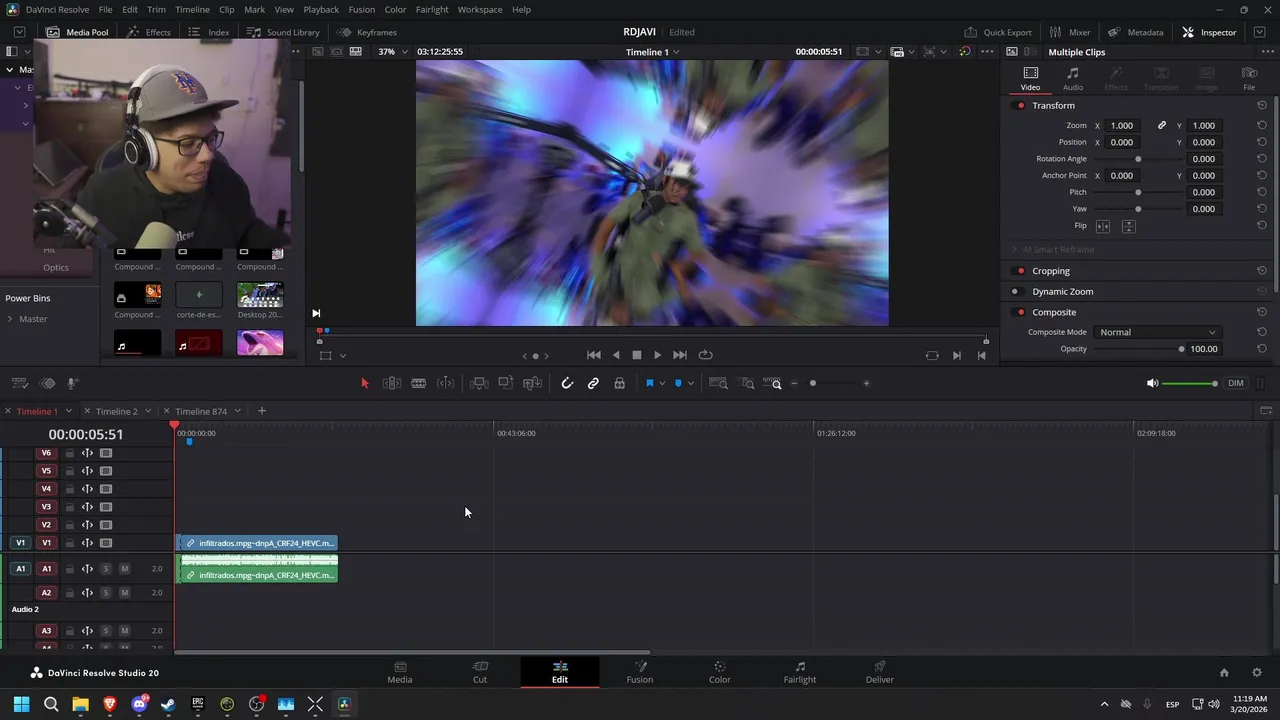Switch to the Timeline 874 tab
1280x720 pixels.
[x=201, y=411]
